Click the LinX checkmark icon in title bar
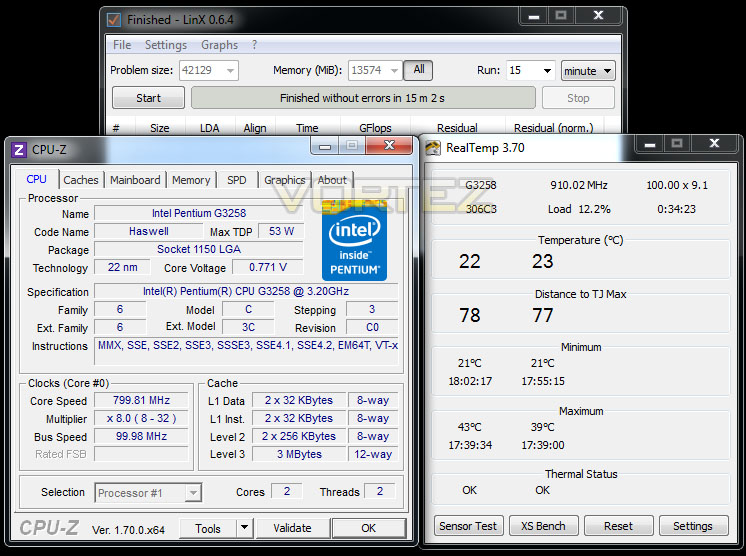This screenshot has width=746, height=556. 114,20
